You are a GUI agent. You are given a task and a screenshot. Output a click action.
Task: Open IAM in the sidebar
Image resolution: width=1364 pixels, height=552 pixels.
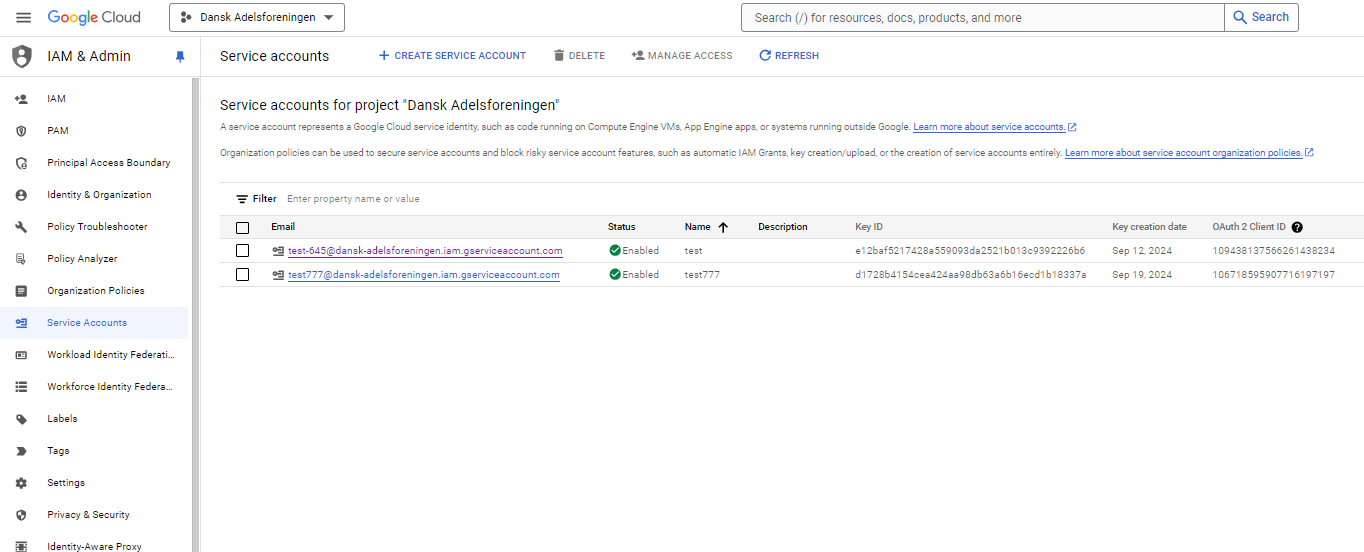point(56,99)
